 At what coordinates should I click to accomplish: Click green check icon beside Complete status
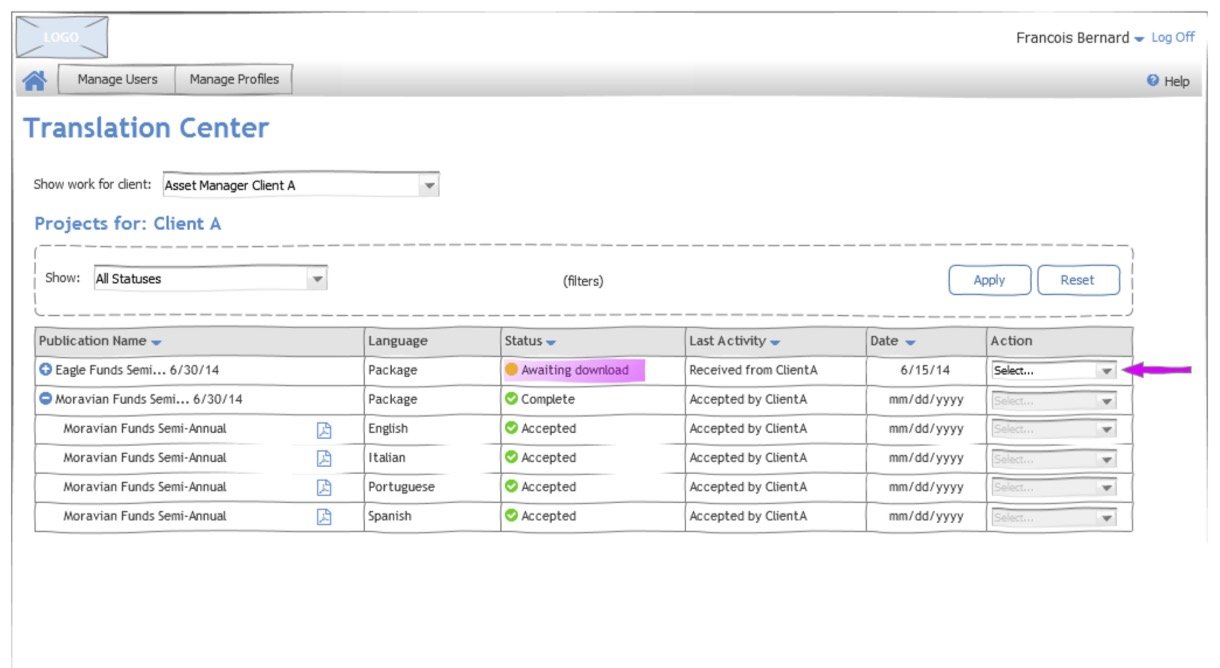[x=512, y=399]
